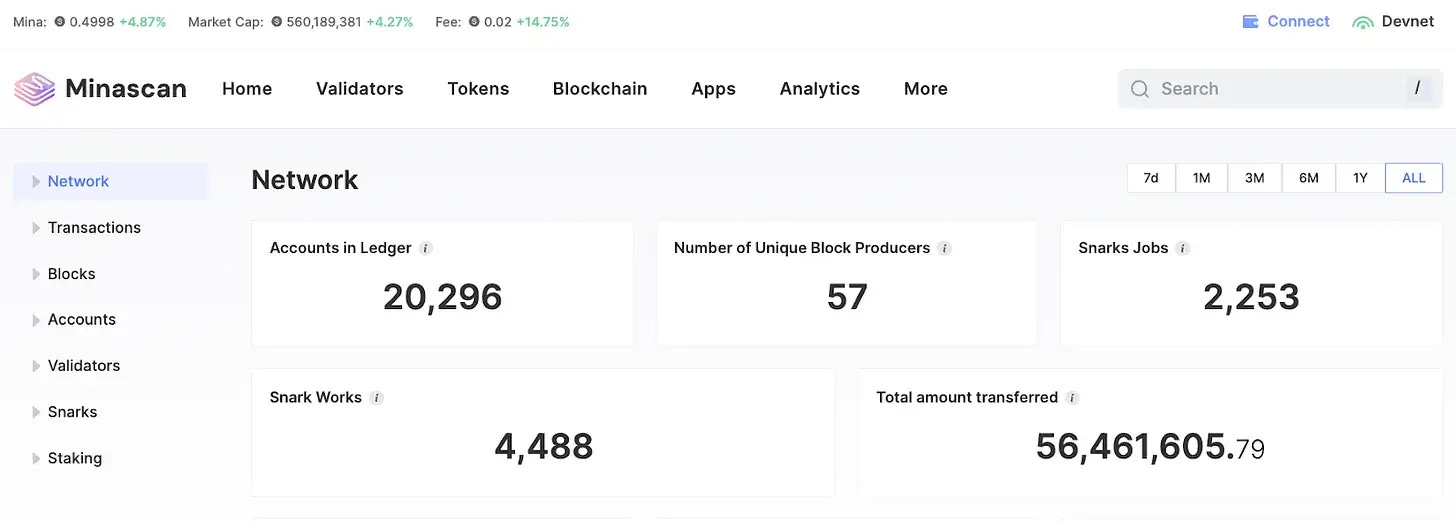Click the Devnet network signal icon
The height and width of the screenshot is (521, 1456).
click(1363, 22)
